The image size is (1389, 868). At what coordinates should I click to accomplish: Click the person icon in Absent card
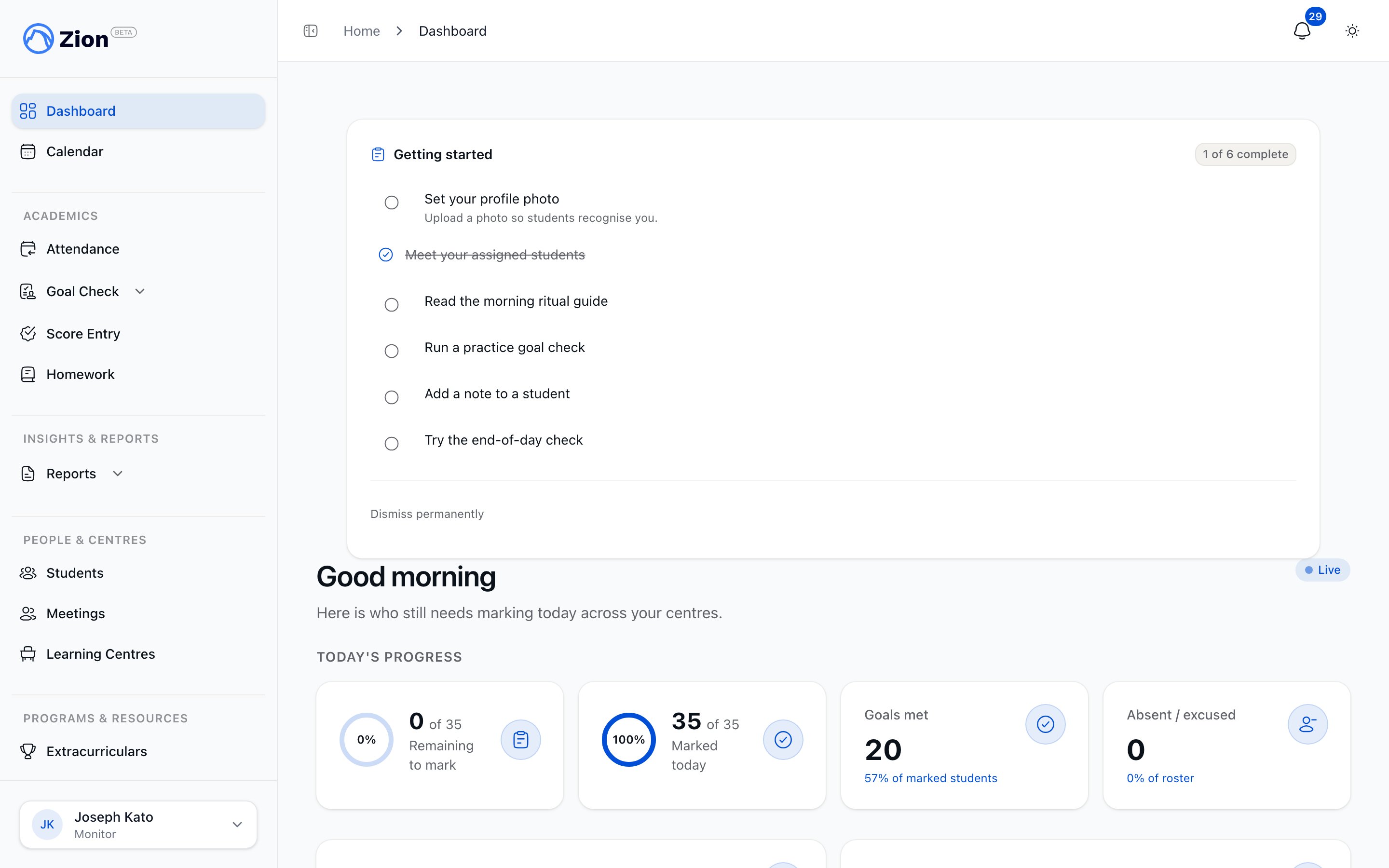[1307, 724]
